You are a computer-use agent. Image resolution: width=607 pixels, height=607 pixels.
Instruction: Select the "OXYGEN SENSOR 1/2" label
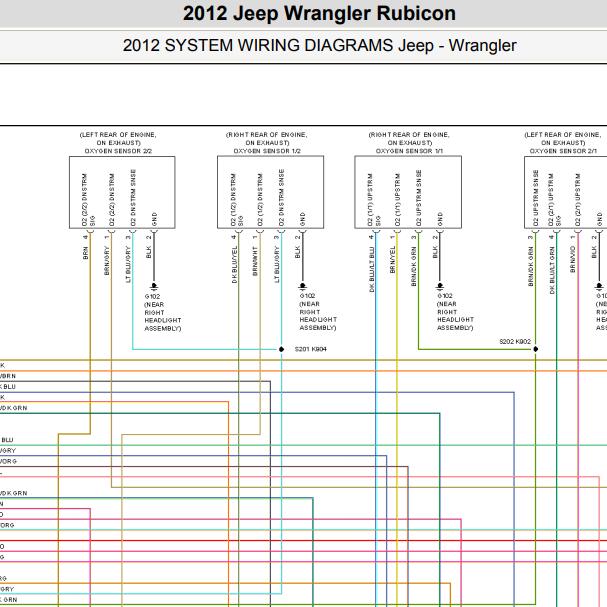point(267,151)
